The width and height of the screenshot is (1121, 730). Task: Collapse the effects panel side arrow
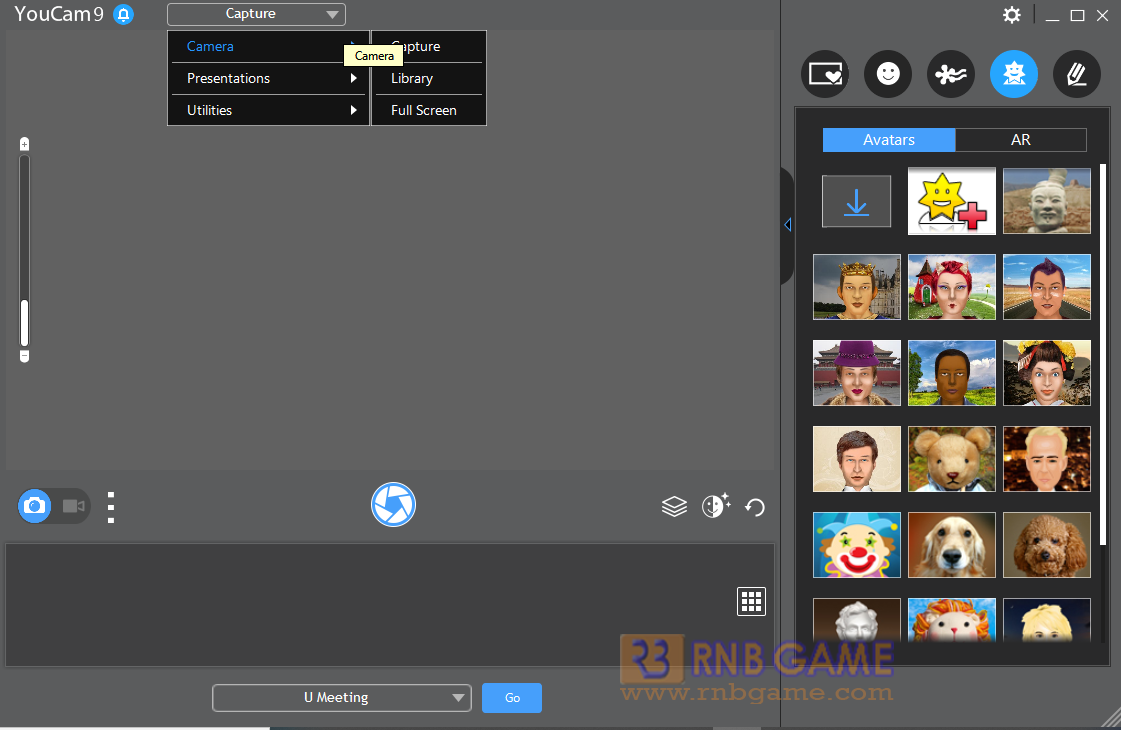[787, 225]
